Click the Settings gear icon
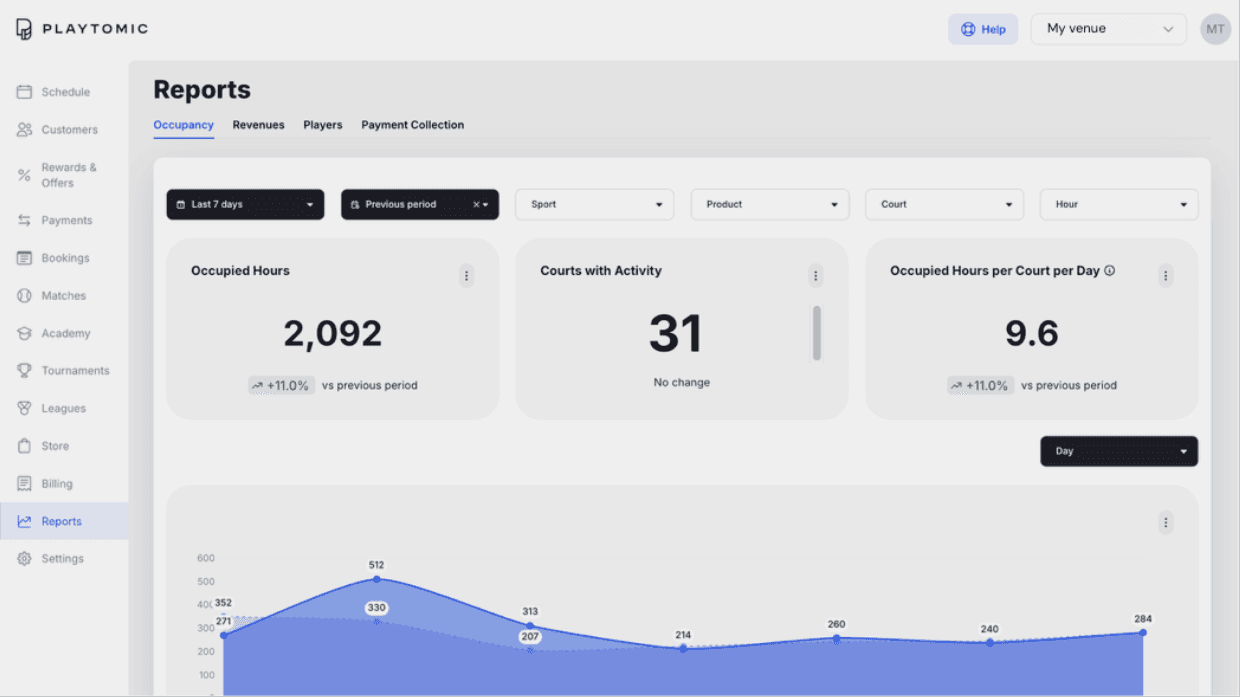The height and width of the screenshot is (697, 1240). pos(24,559)
